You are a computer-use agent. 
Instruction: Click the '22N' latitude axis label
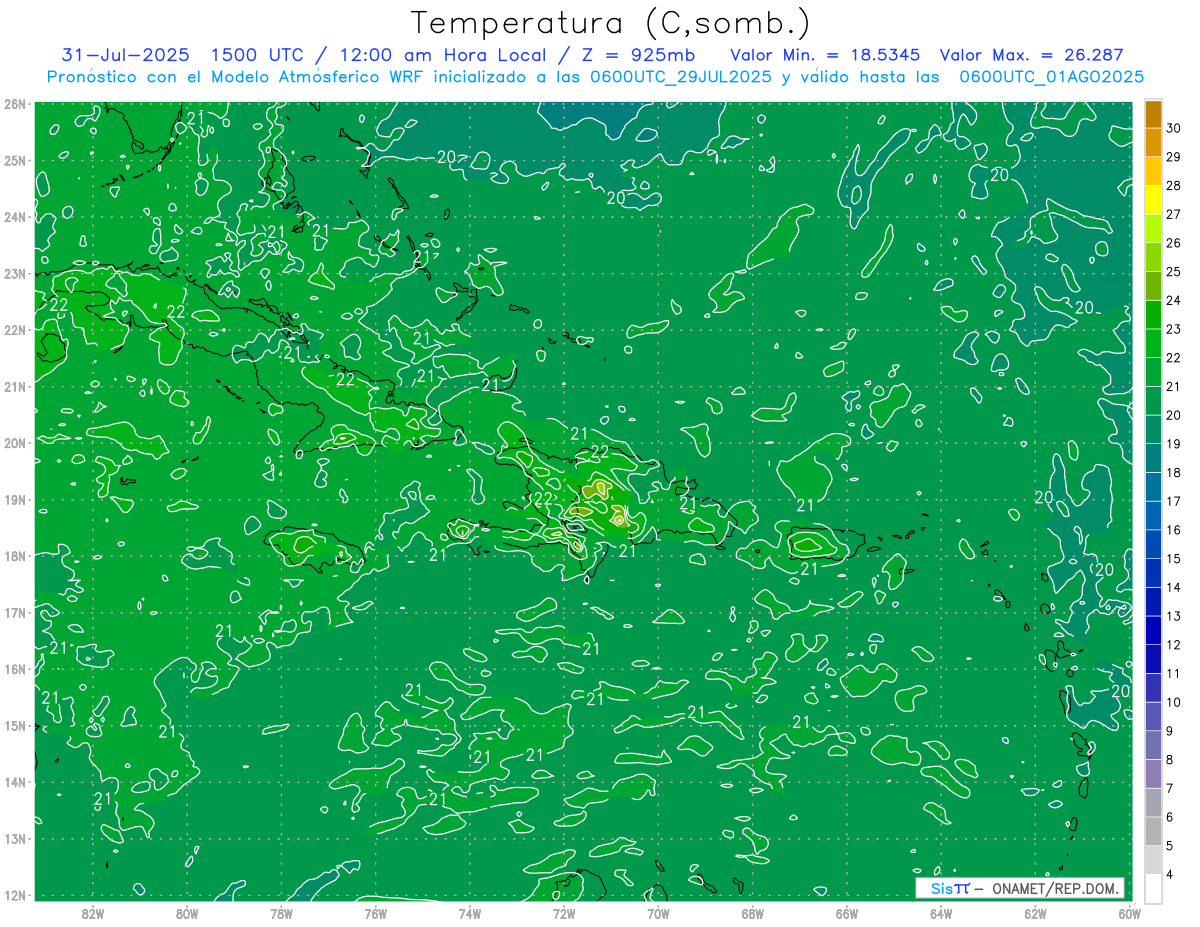[x=15, y=330]
